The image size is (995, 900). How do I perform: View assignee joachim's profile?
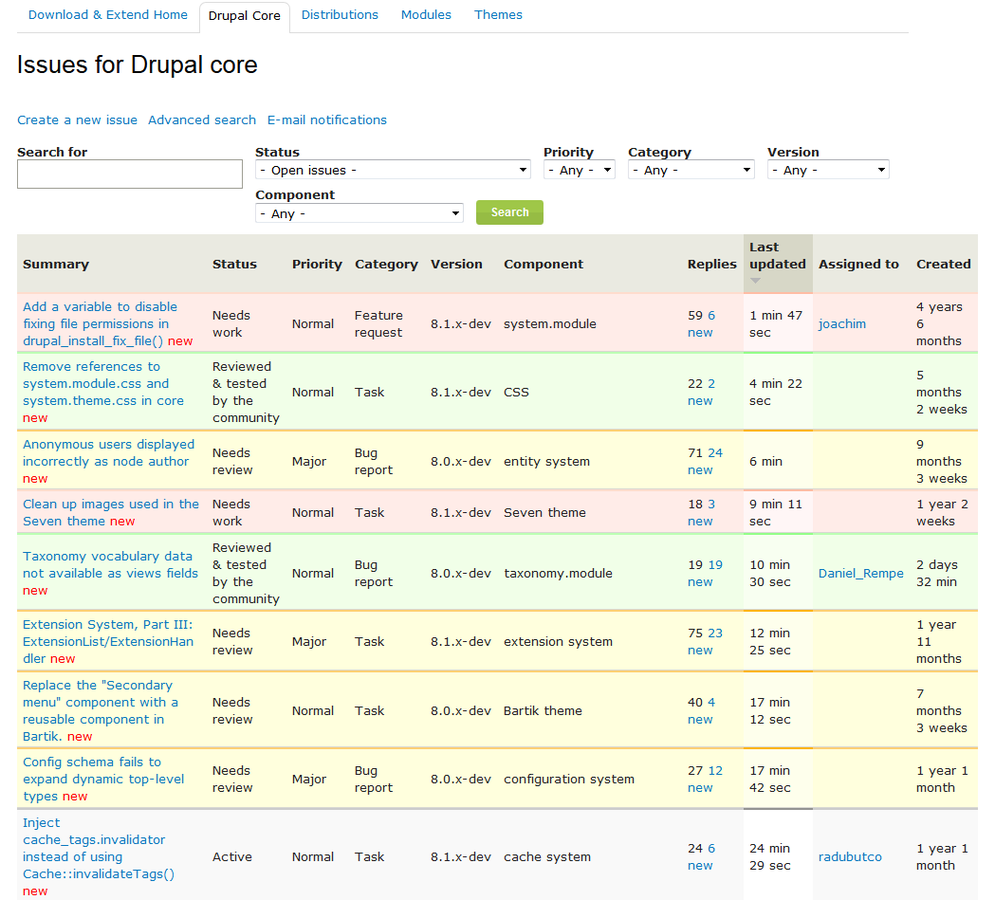tap(842, 324)
